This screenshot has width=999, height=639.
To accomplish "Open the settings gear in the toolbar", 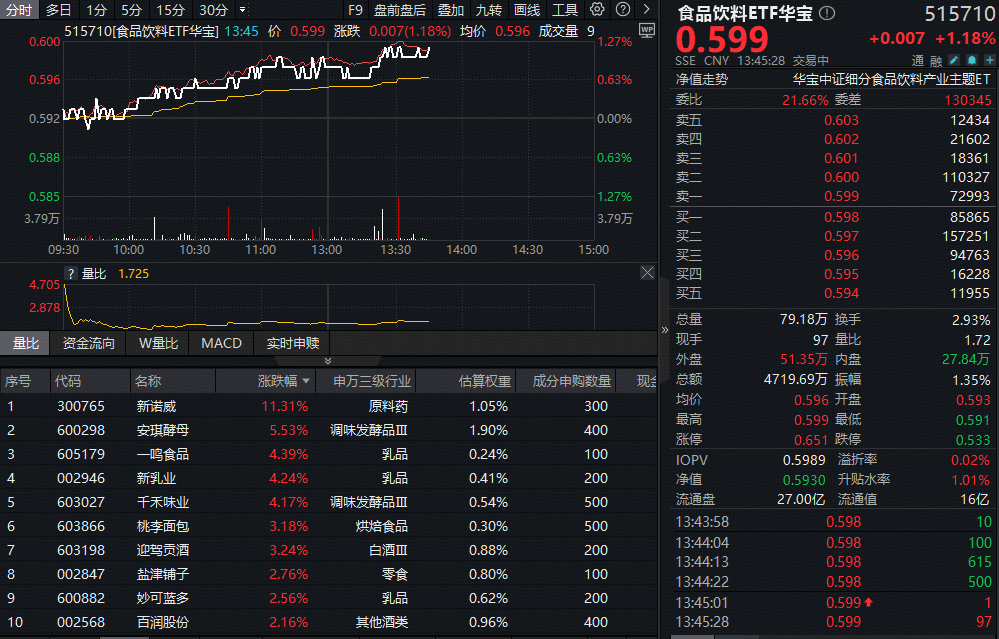I will coord(597,9).
